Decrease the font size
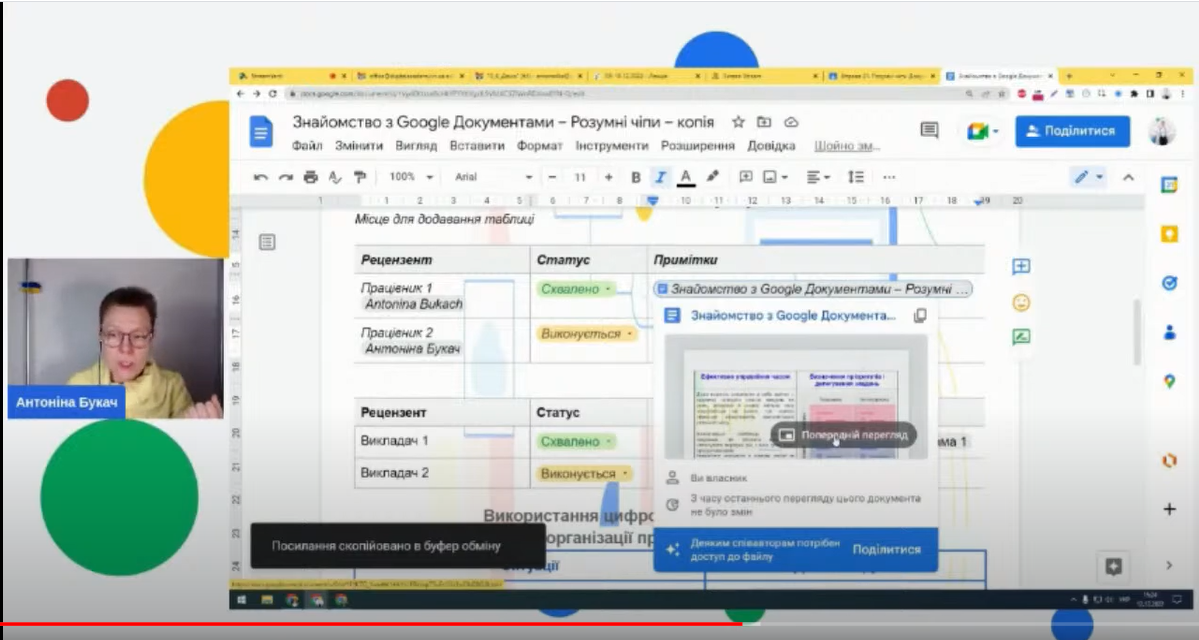 (x=552, y=177)
